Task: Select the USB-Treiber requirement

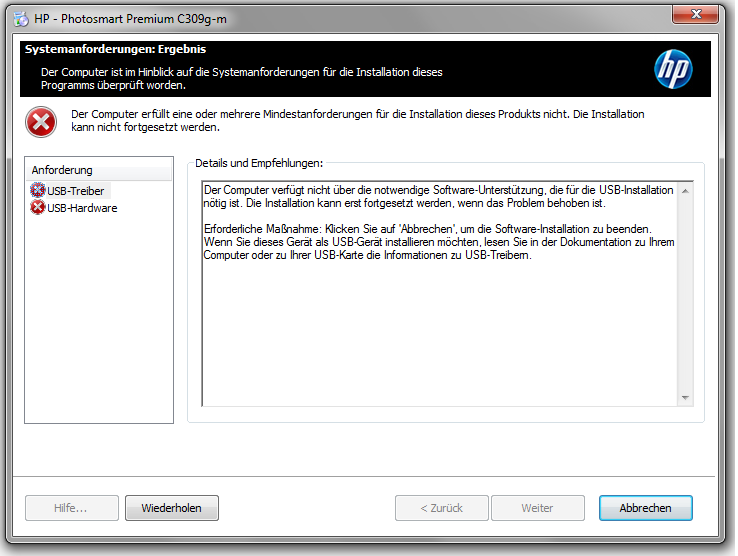Action: (75, 191)
